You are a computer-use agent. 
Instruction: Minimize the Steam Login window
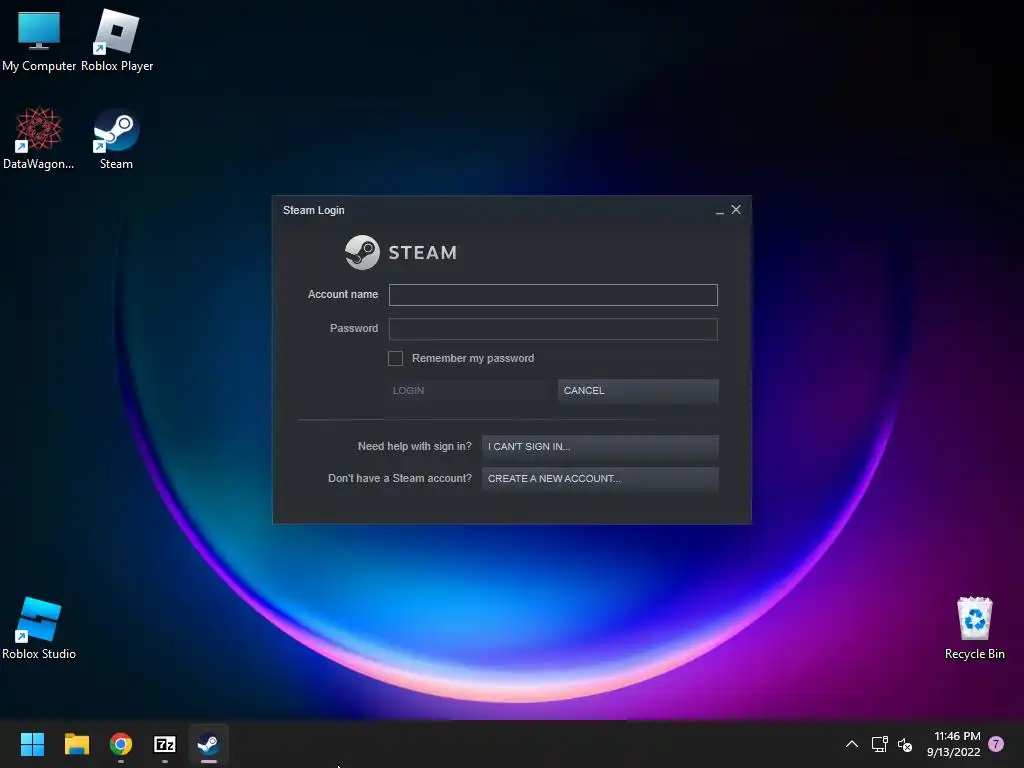(719, 210)
